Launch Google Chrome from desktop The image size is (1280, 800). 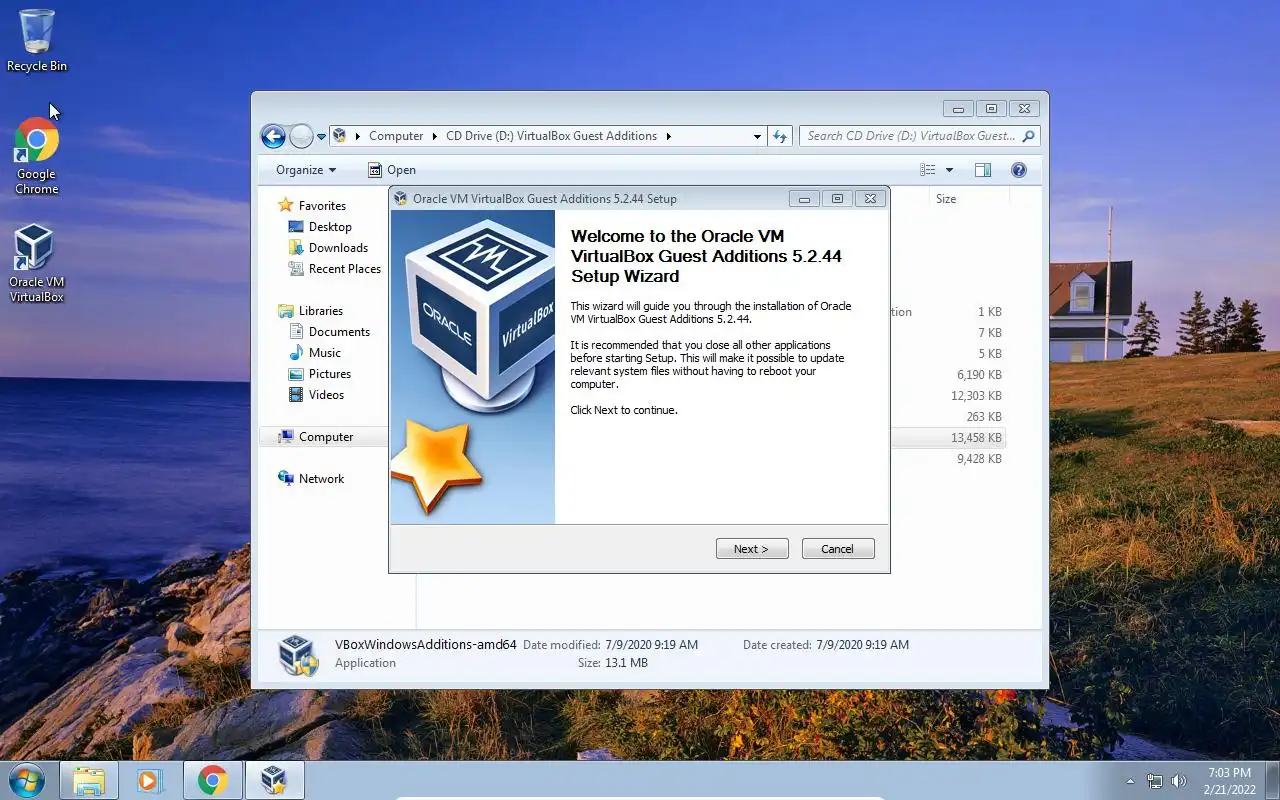click(x=37, y=157)
